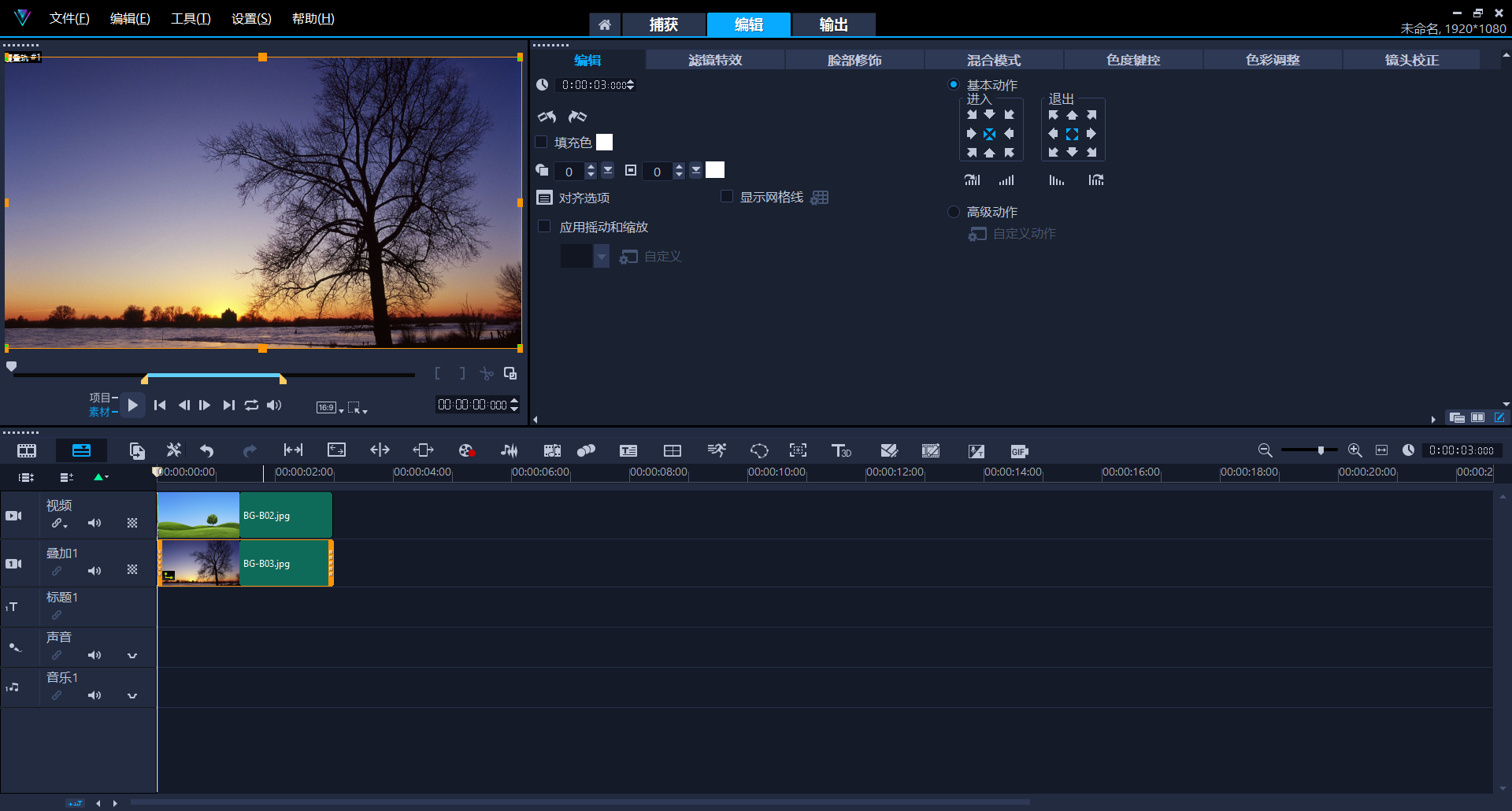Open the 设置(S) menu
1512x811 pixels.
[251, 18]
